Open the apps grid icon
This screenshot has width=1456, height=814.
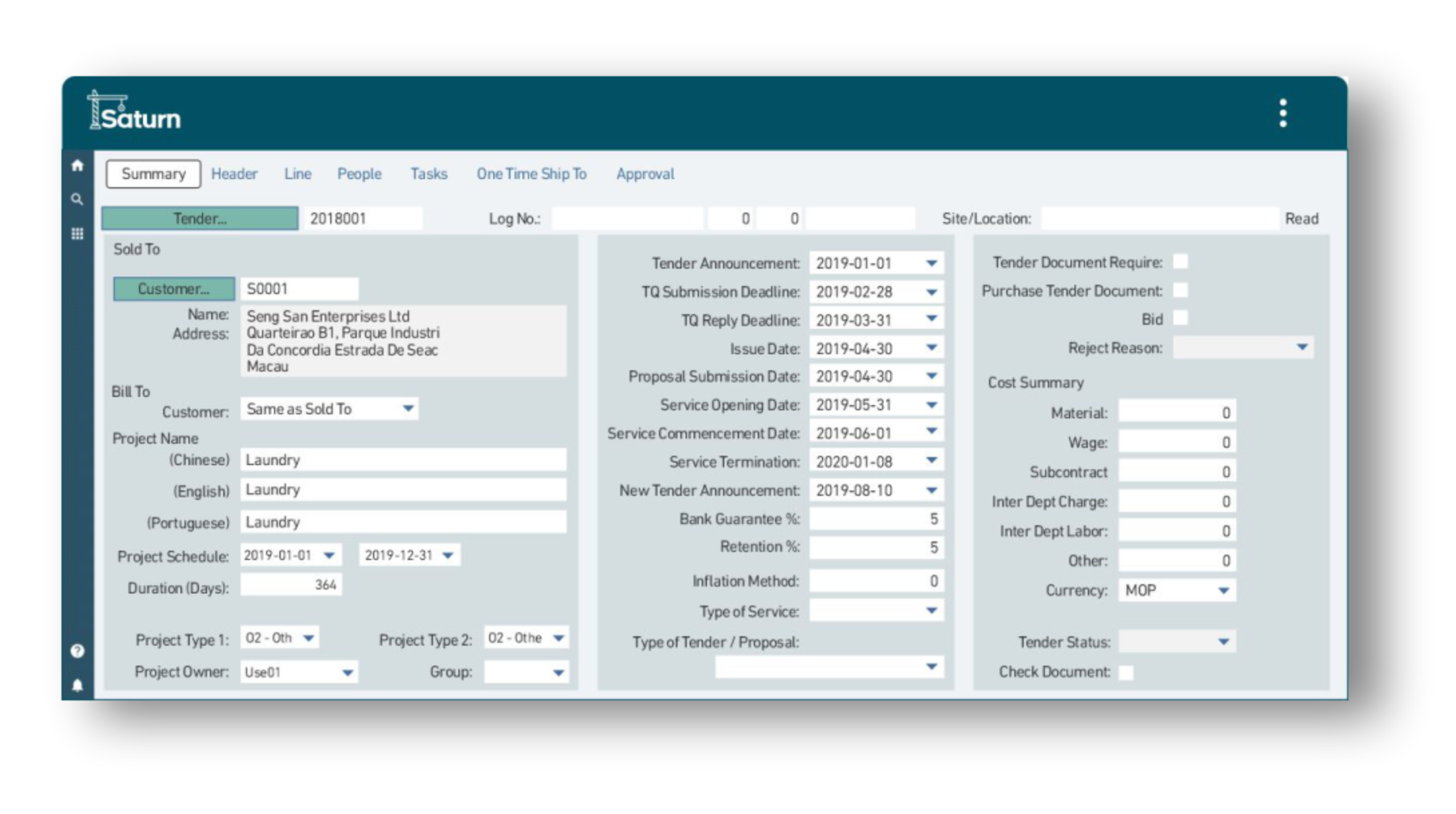pos(78,234)
